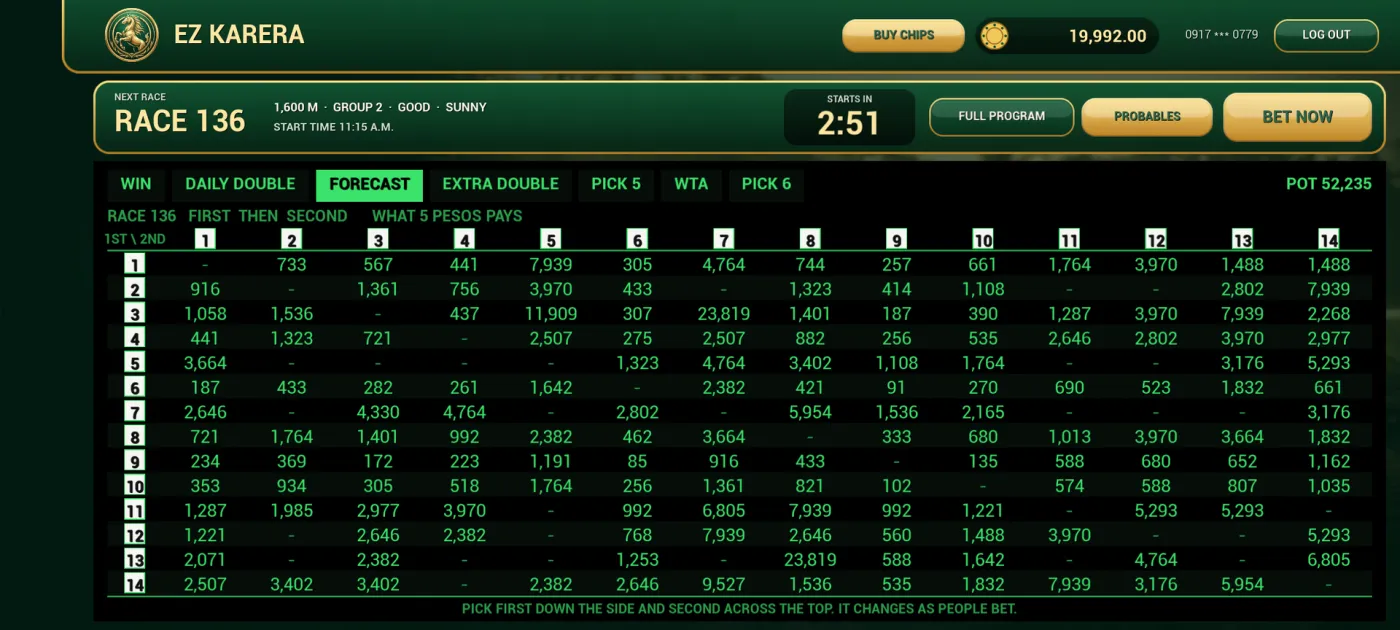This screenshot has height=630, width=1400.
Task: Click the gold chip coin icon
Action: coord(994,36)
